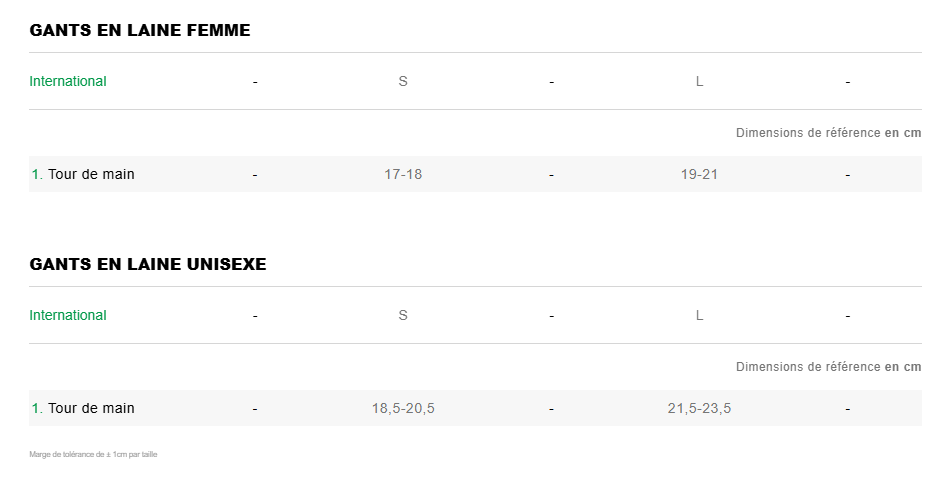The width and height of the screenshot is (949, 477).
Task: Click the 17-18 hand measurement value
Action: click(x=403, y=174)
